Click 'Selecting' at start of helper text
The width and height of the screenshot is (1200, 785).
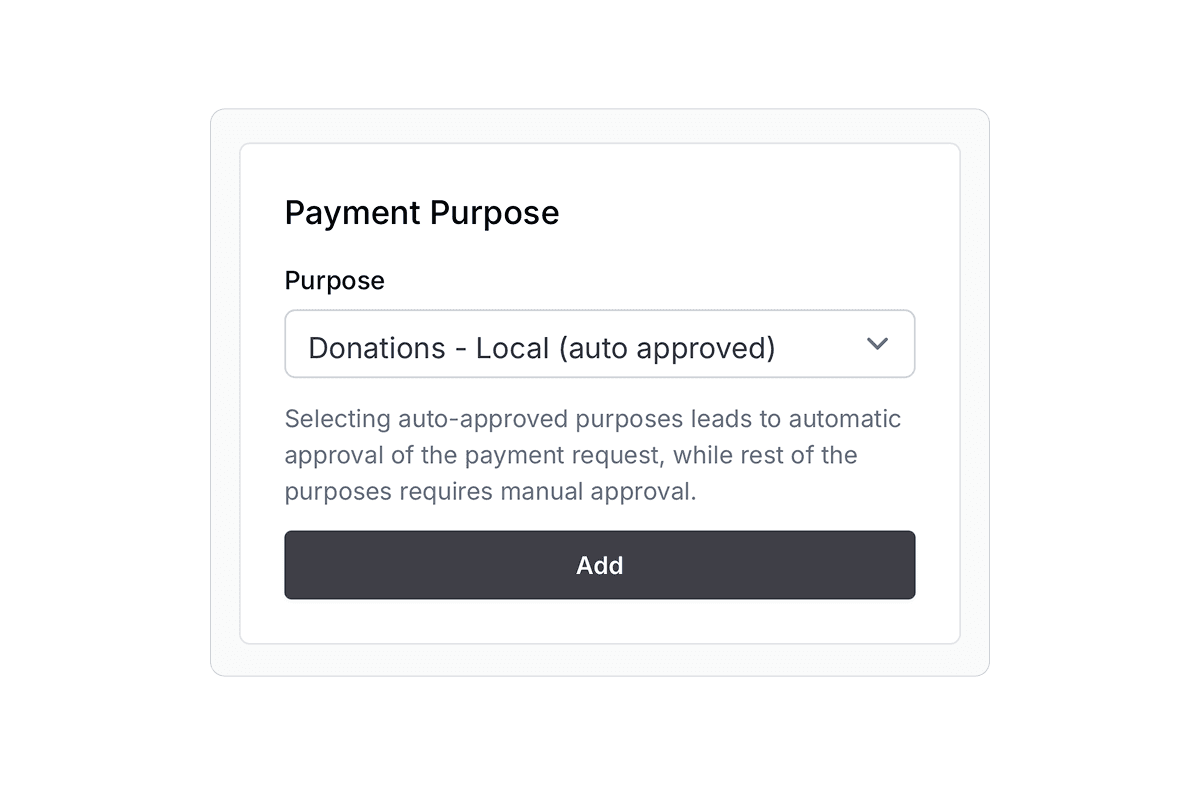point(337,418)
